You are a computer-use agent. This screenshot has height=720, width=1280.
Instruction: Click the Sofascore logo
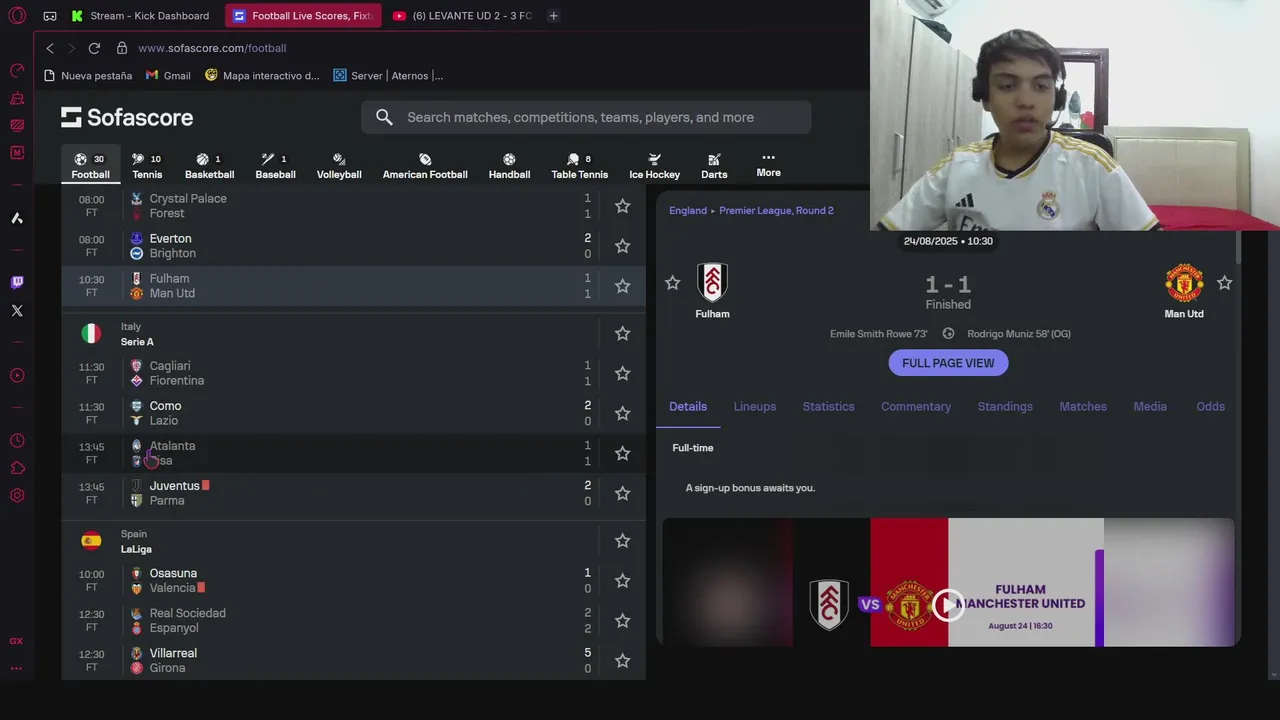[127, 117]
